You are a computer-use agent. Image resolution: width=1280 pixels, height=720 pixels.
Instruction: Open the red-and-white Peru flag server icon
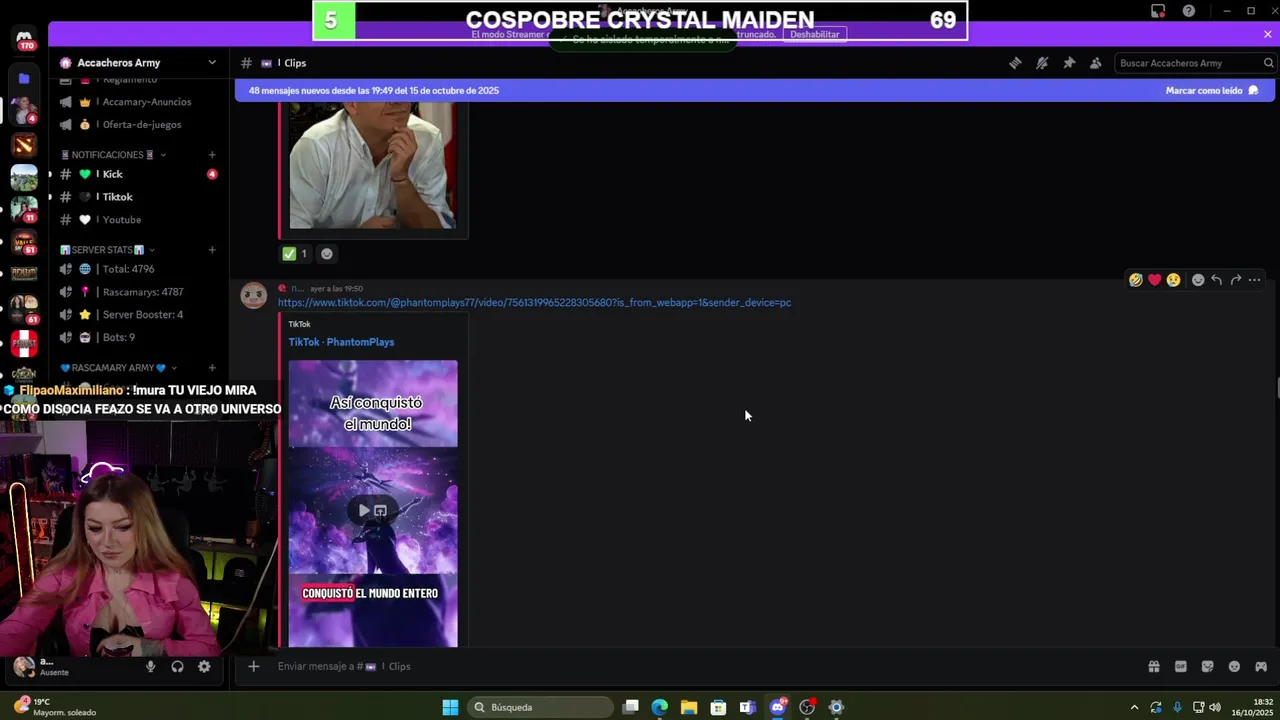(24, 343)
